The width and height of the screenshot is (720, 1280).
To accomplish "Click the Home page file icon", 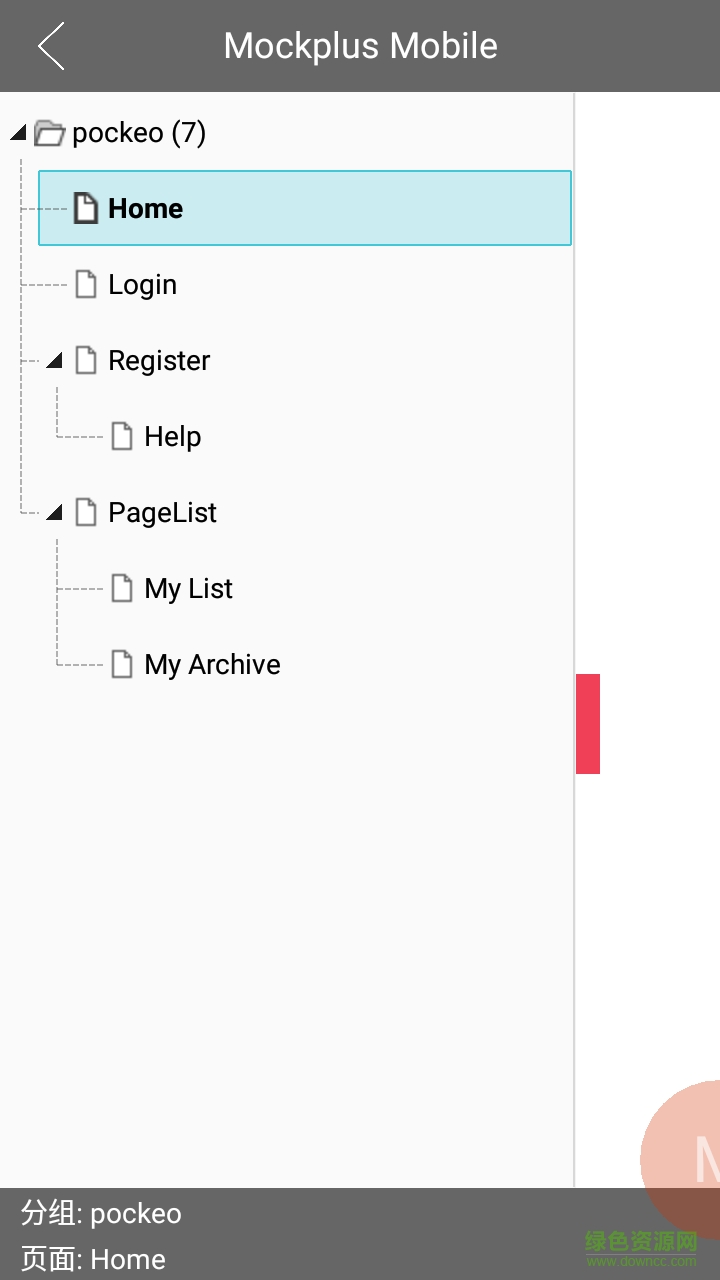I will (87, 208).
